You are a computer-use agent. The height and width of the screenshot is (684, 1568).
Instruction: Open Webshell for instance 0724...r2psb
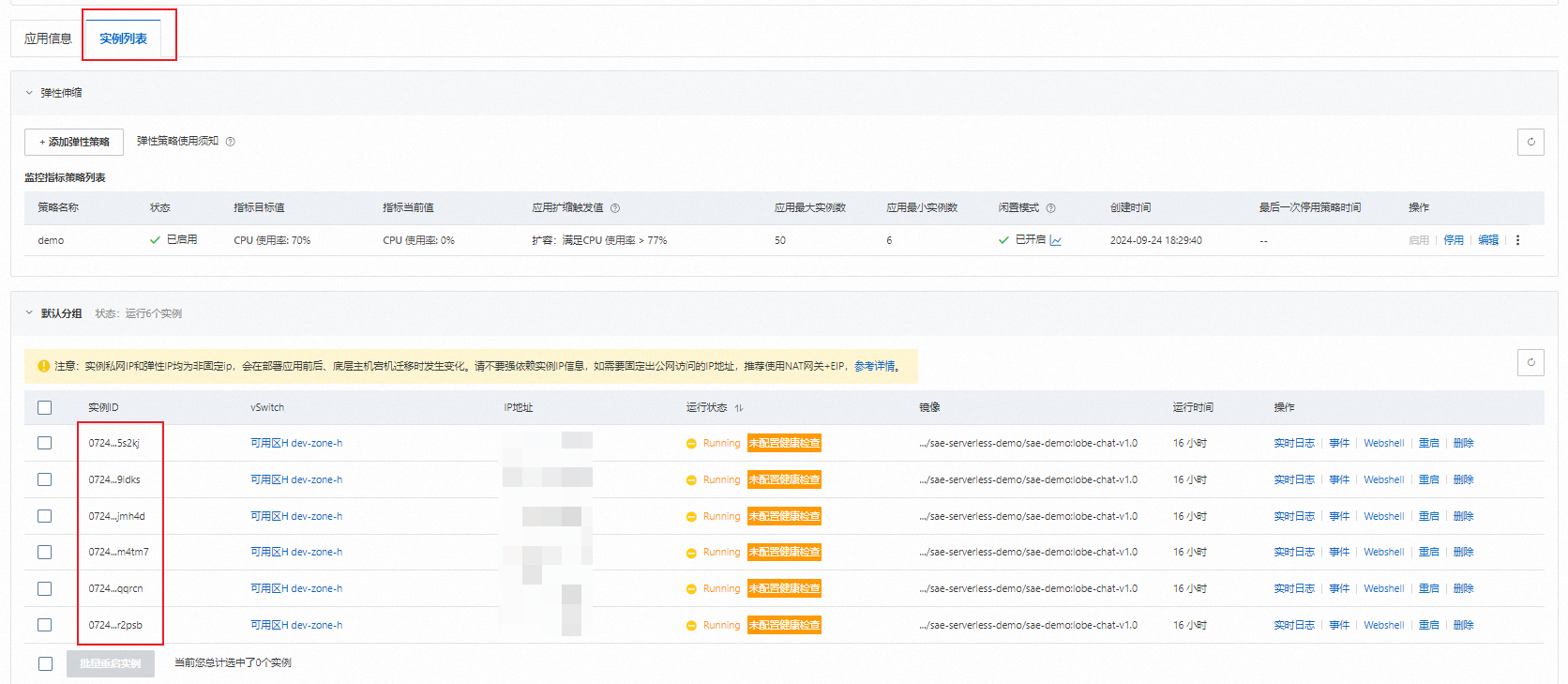1384,625
